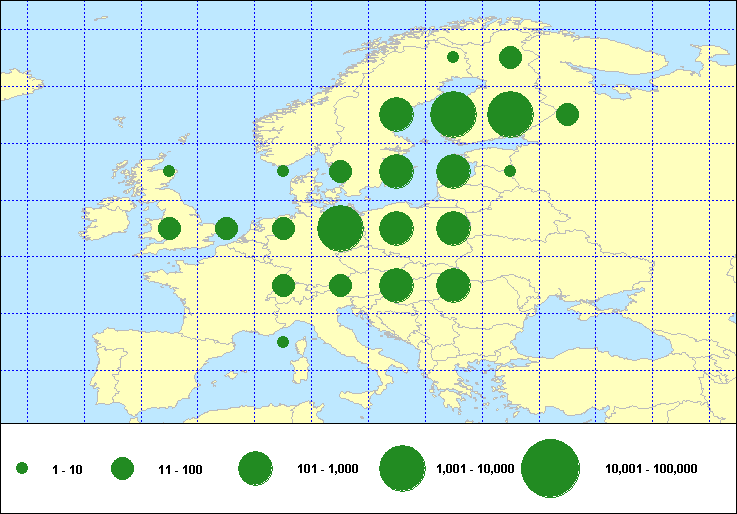This screenshot has width=737, height=514.
Task: Select the medium circle in northern Finland
Action: tap(510, 57)
